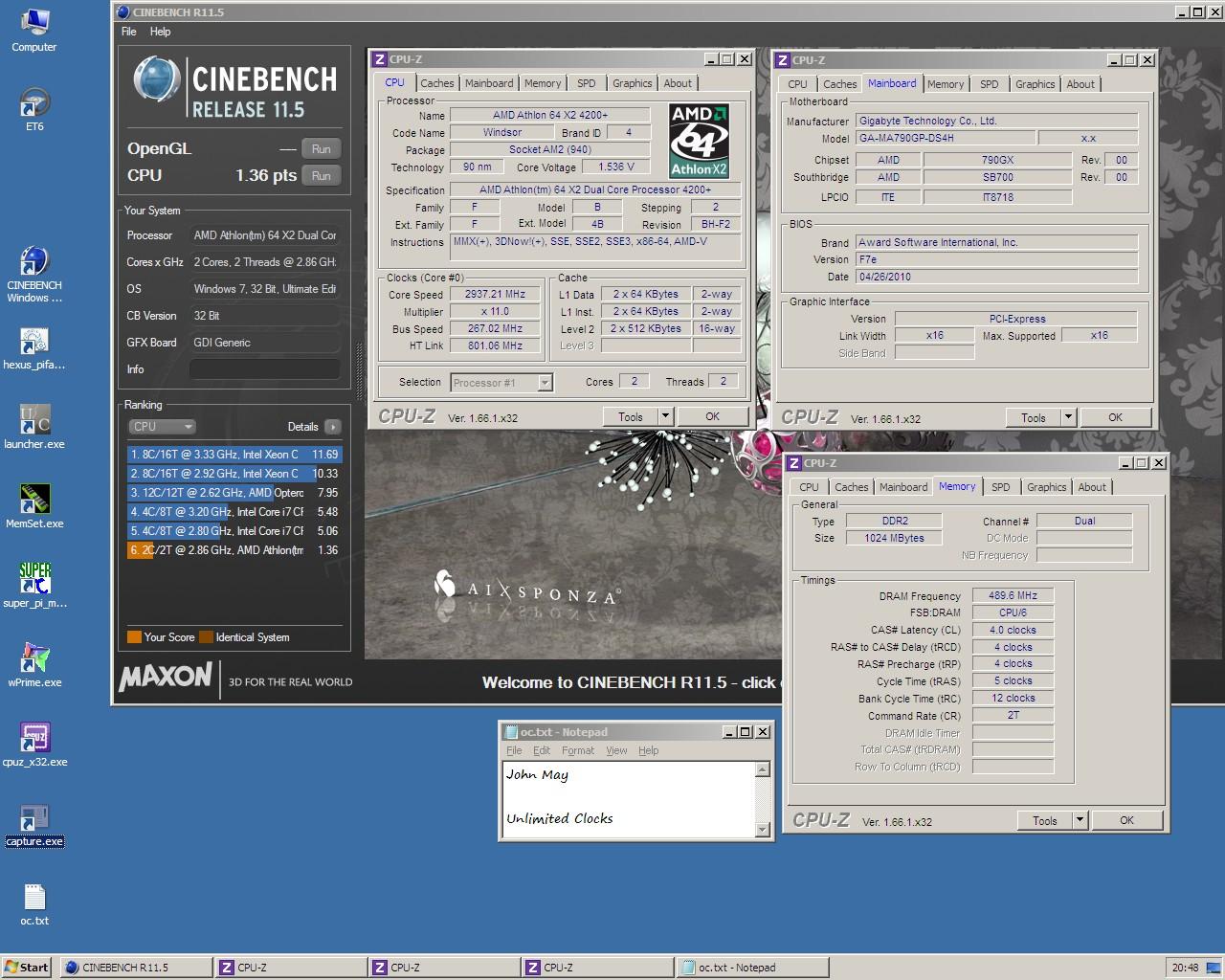This screenshot has height=980, width=1225.
Task: Click the Cinebench title bar icon
Action: tap(122, 12)
